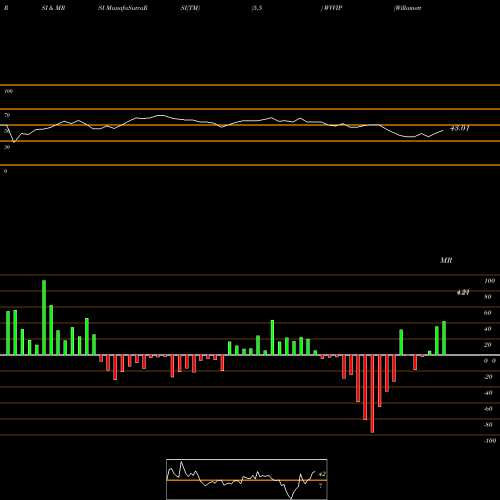The image size is (500, 500).
Task: Click the MR axis label 80
Action: tap(488, 297)
